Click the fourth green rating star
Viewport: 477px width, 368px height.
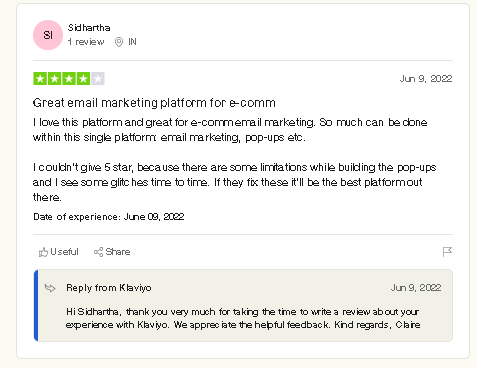tap(83, 79)
